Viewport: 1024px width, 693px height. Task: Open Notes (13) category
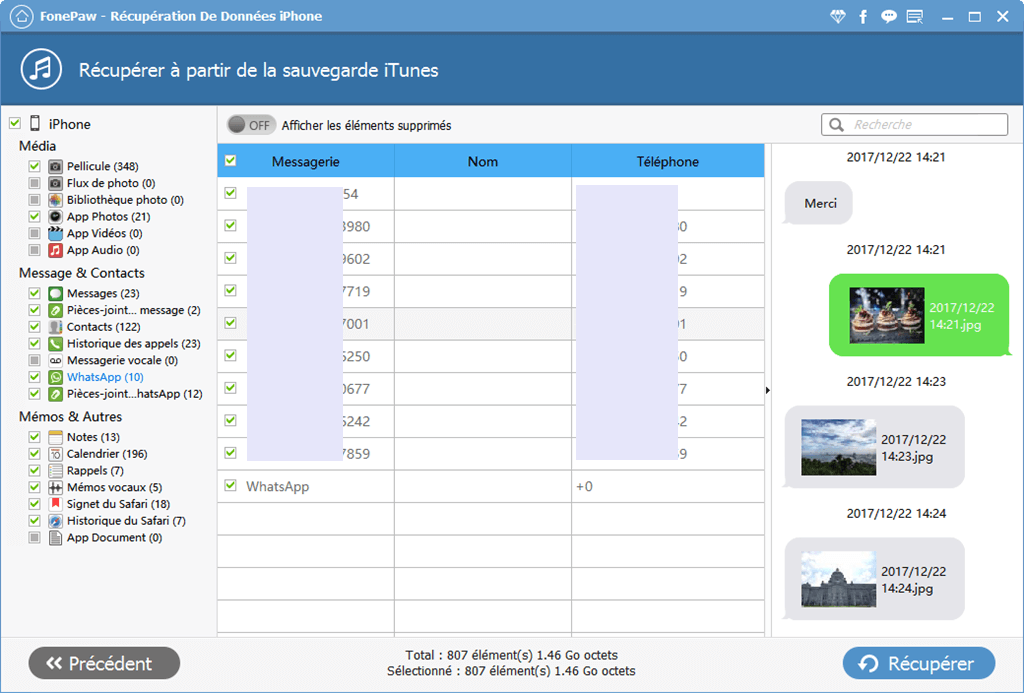(93, 437)
